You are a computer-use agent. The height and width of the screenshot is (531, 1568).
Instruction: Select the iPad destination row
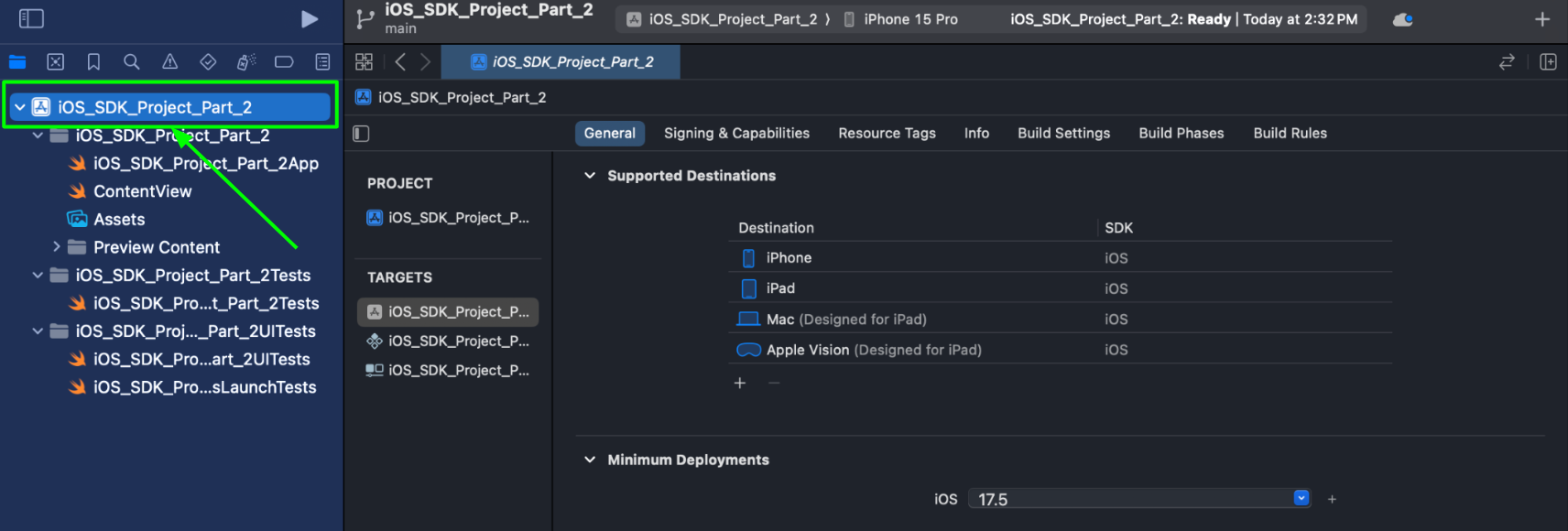tap(1061, 288)
